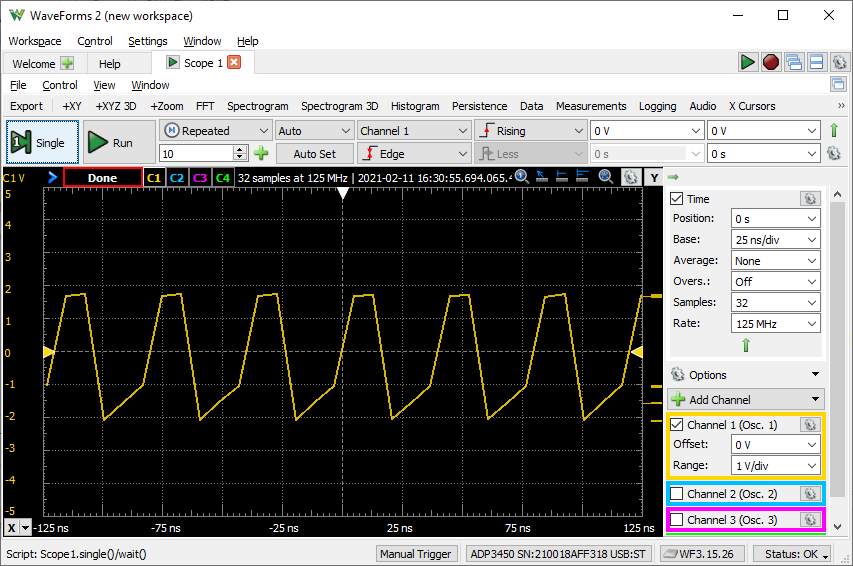The width and height of the screenshot is (853, 566).
Task: Open plot options gear above graph
Action: (x=630, y=177)
